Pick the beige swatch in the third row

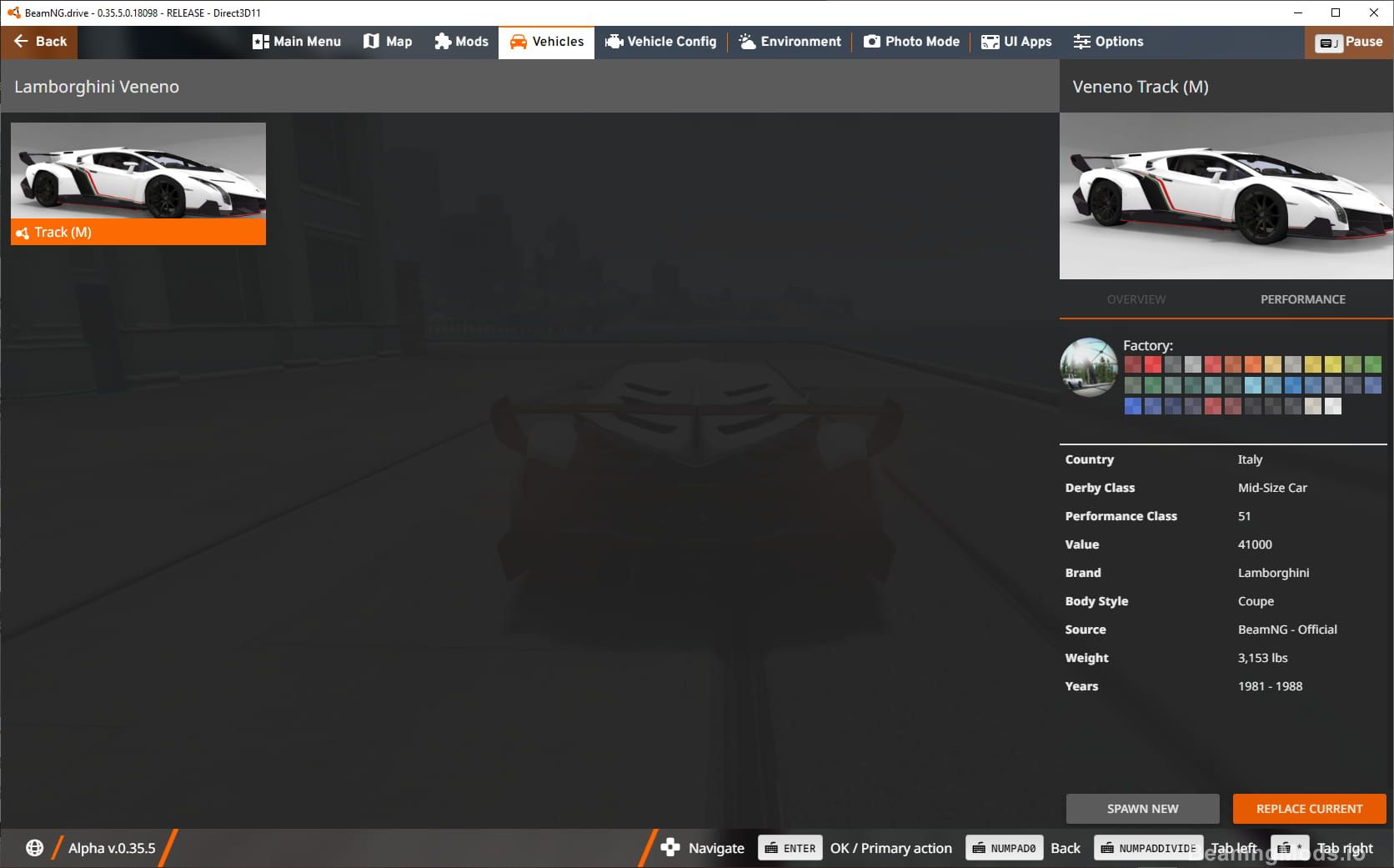(1313, 406)
